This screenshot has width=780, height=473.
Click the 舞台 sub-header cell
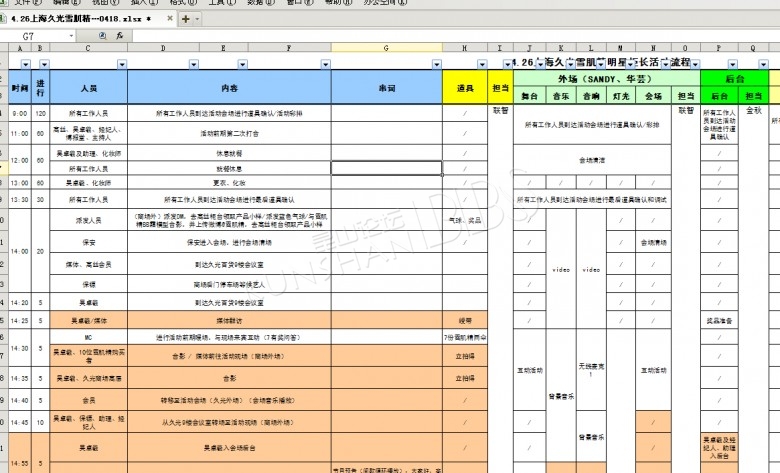pos(530,96)
